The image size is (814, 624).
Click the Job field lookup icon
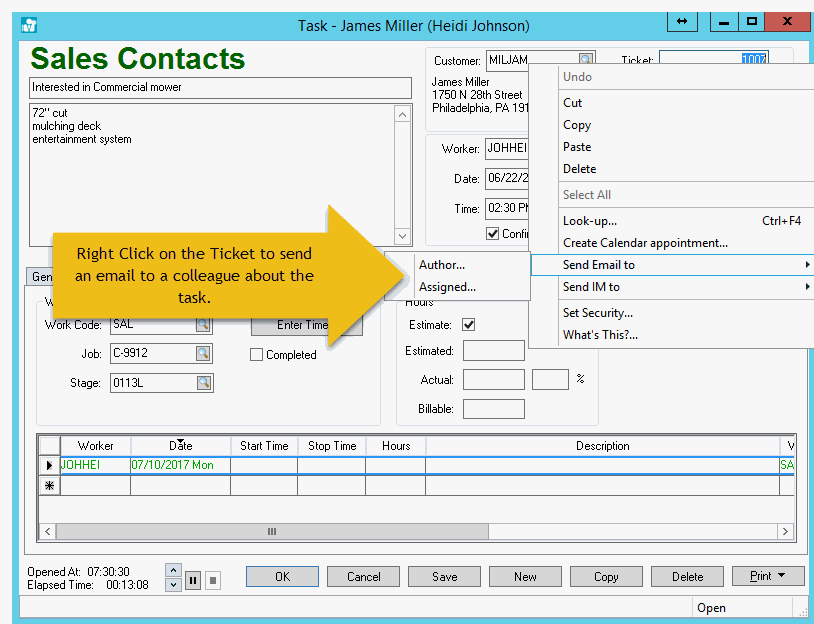(203, 353)
